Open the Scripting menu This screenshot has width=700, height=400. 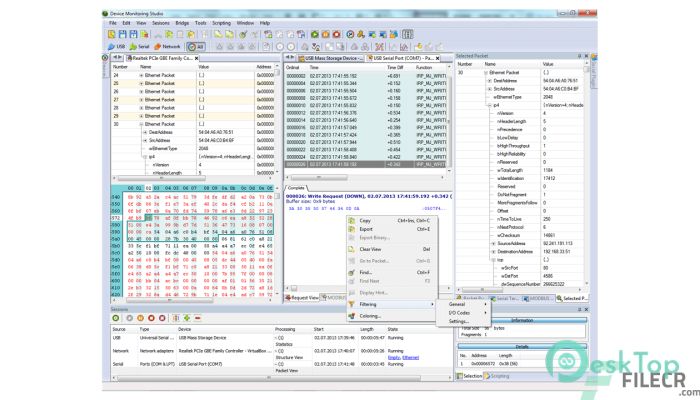221,23
